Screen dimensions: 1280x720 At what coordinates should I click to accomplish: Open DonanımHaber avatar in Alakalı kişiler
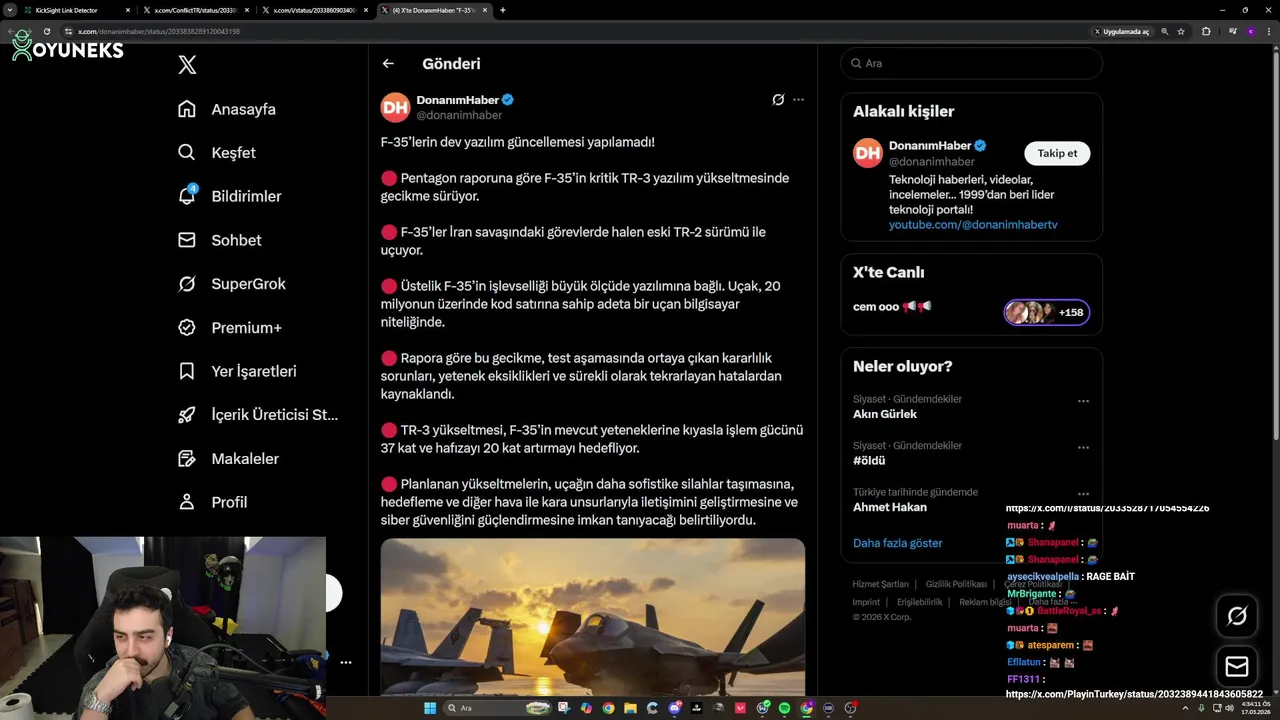coord(868,153)
